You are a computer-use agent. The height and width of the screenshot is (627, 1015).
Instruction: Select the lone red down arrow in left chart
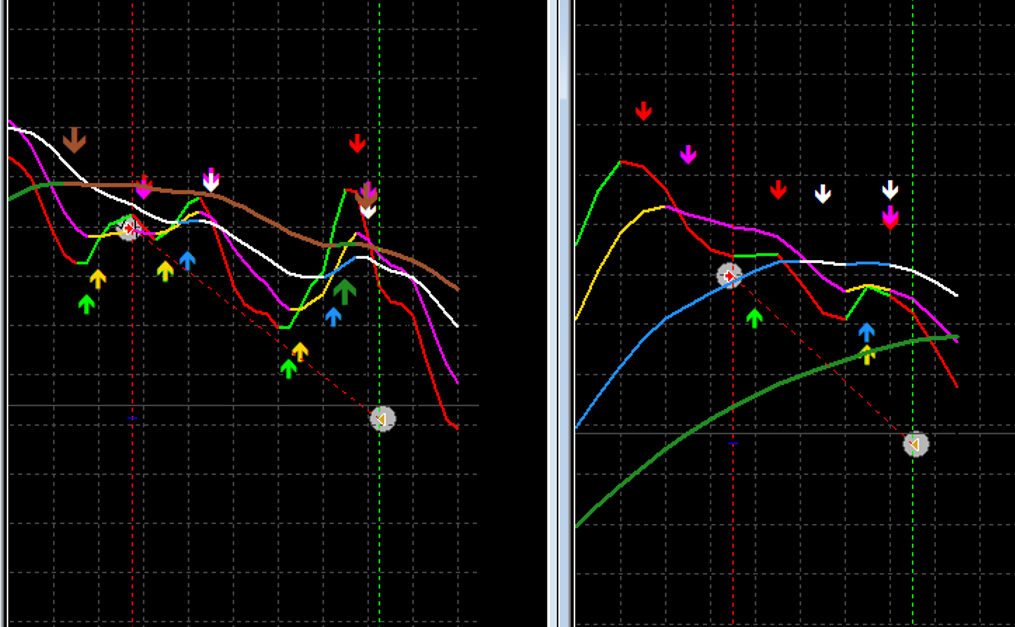point(357,143)
